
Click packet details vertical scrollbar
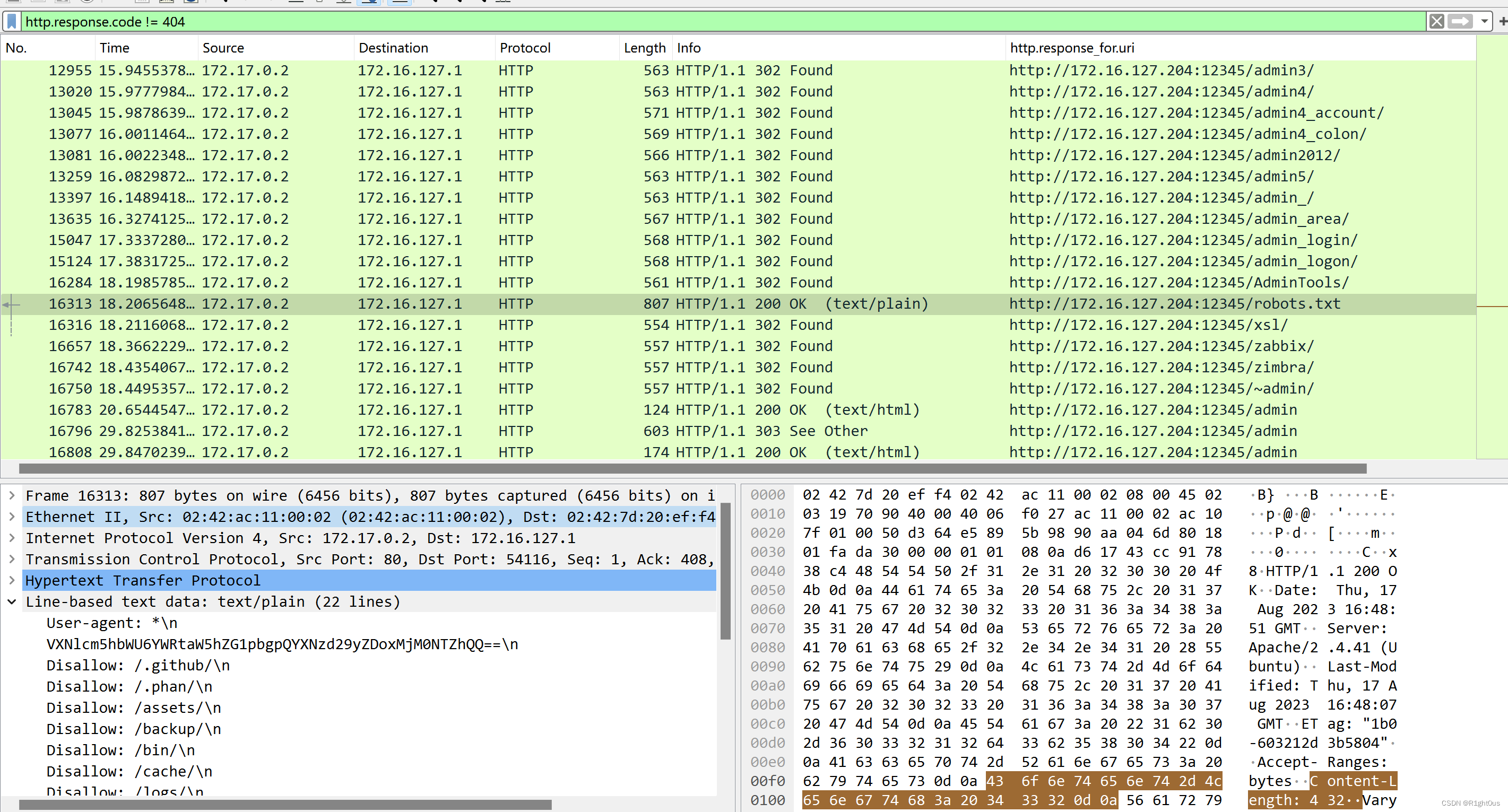725,571
